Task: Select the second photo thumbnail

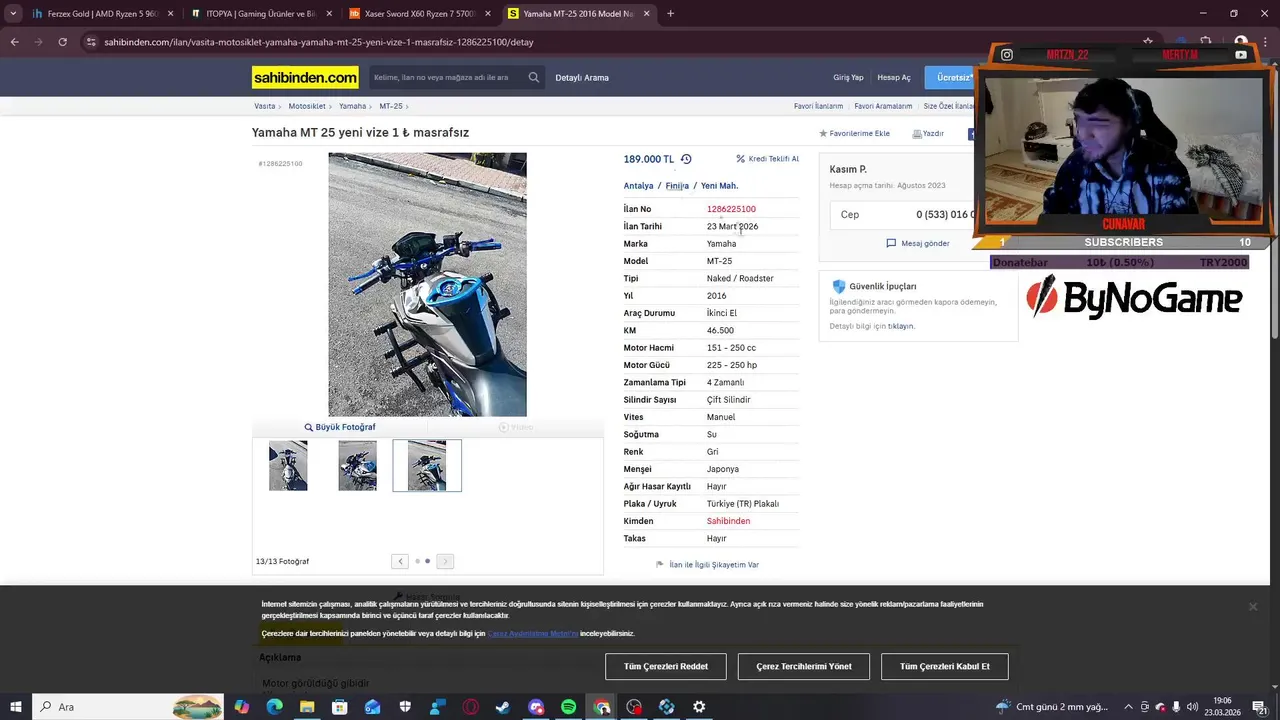Action: [x=357, y=466]
